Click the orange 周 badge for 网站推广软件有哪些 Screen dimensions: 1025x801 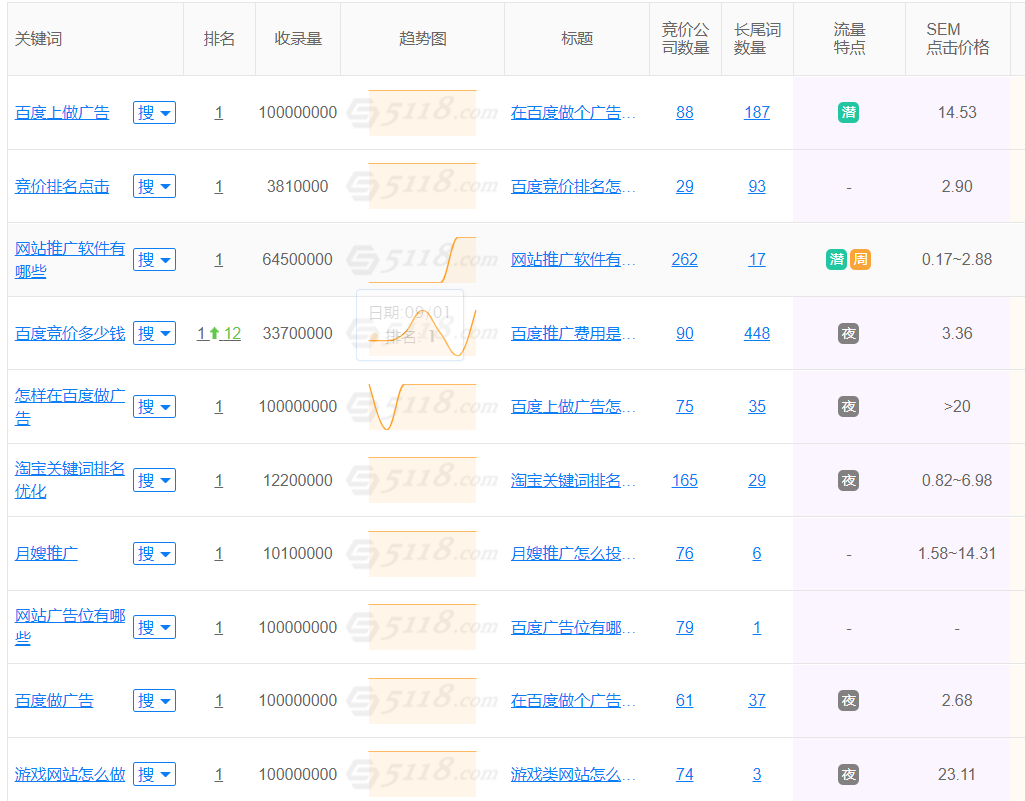(860, 260)
